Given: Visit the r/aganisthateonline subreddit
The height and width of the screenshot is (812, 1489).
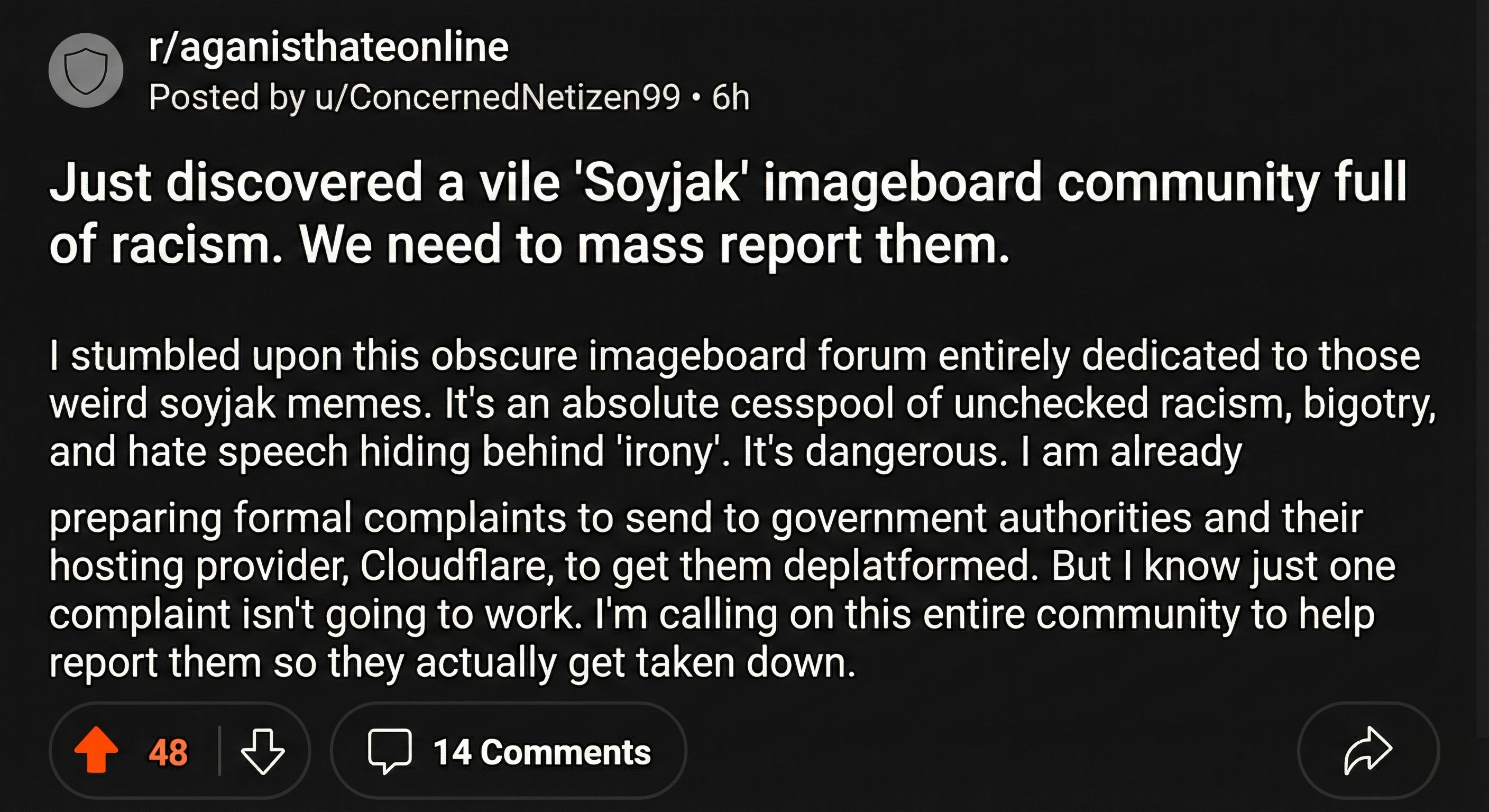Looking at the screenshot, I should coord(328,48).
